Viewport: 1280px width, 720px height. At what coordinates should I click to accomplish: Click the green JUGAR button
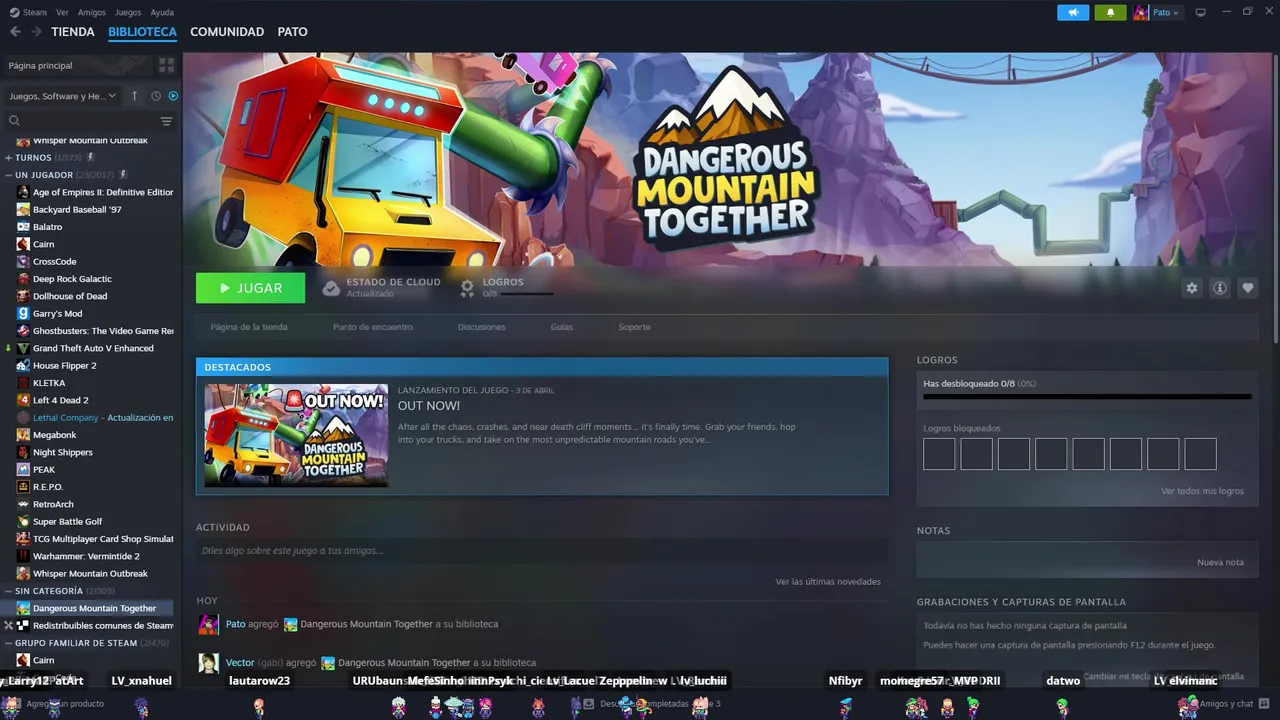coord(251,288)
